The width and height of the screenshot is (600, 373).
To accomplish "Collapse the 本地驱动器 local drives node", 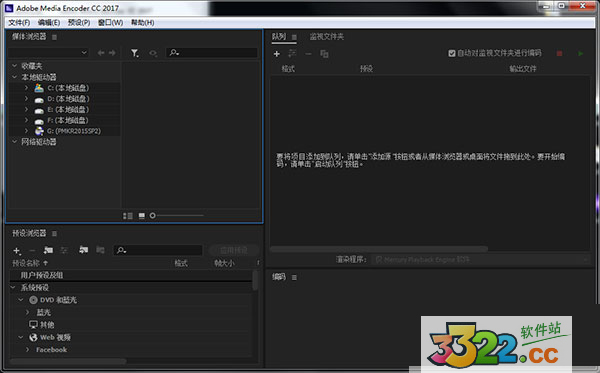I will tap(15, 77).
